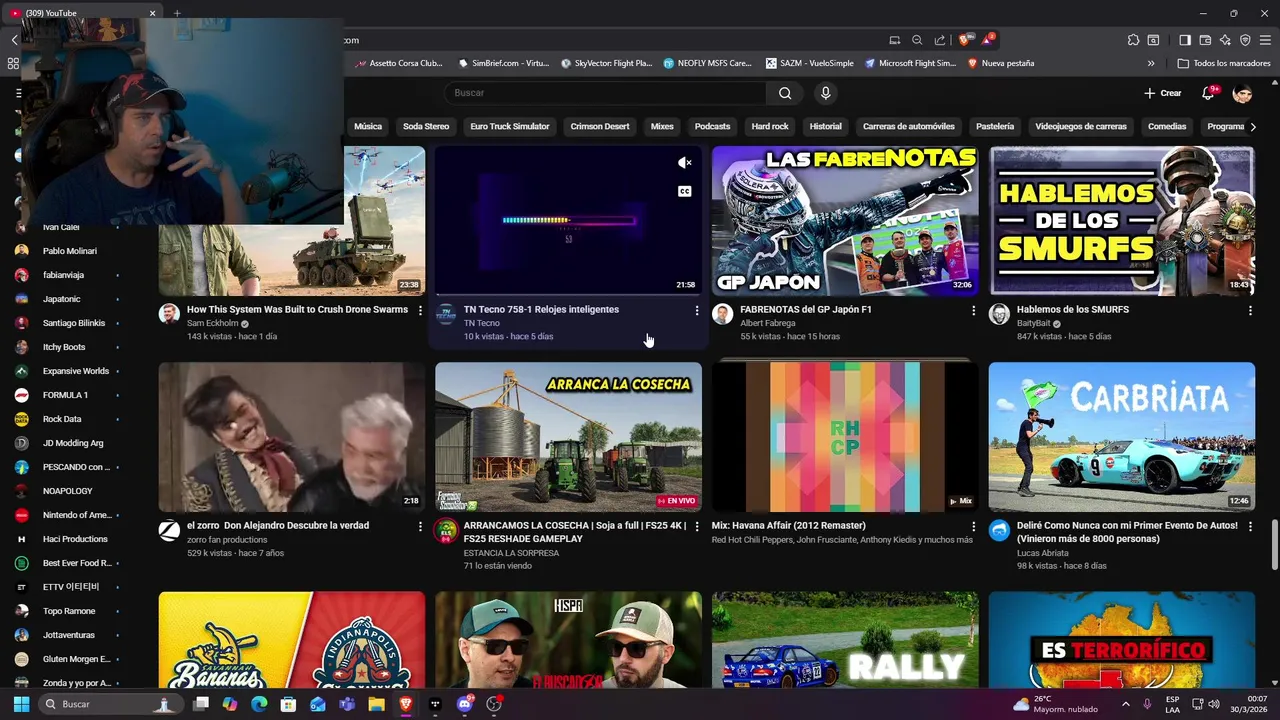Open more options for TN Tecno 758-1 video

[697, 311]
